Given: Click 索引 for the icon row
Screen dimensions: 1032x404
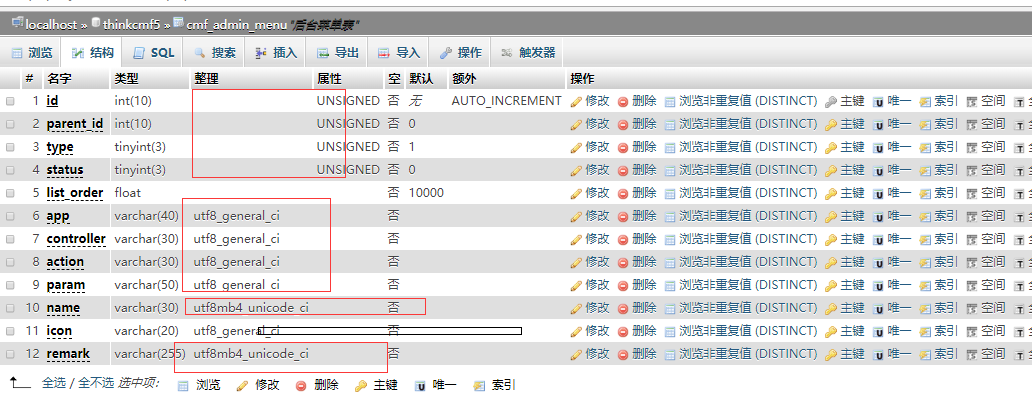Looking at the screenshot, I should point(946,331).
